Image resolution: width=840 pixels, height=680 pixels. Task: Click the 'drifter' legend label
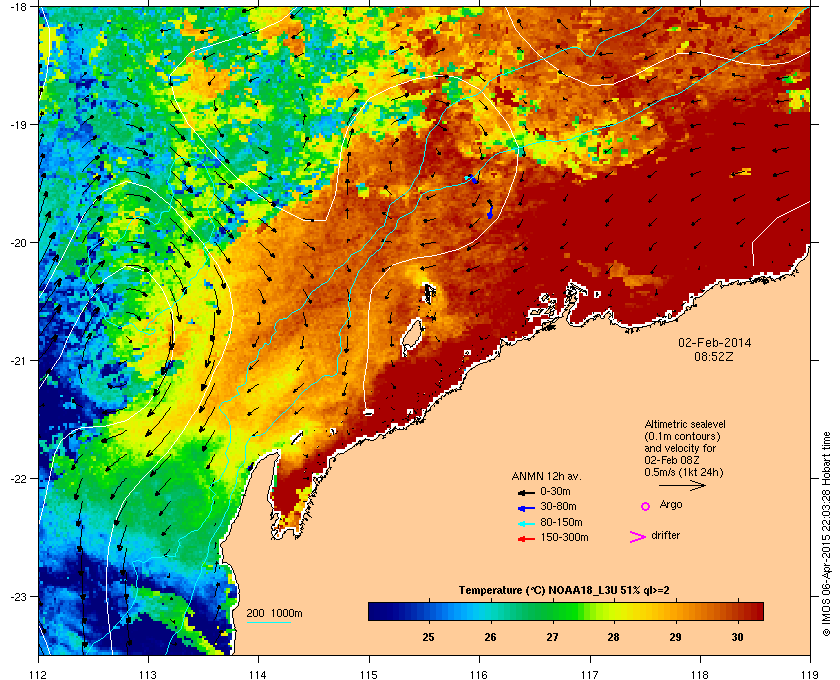tap(665, 535)
